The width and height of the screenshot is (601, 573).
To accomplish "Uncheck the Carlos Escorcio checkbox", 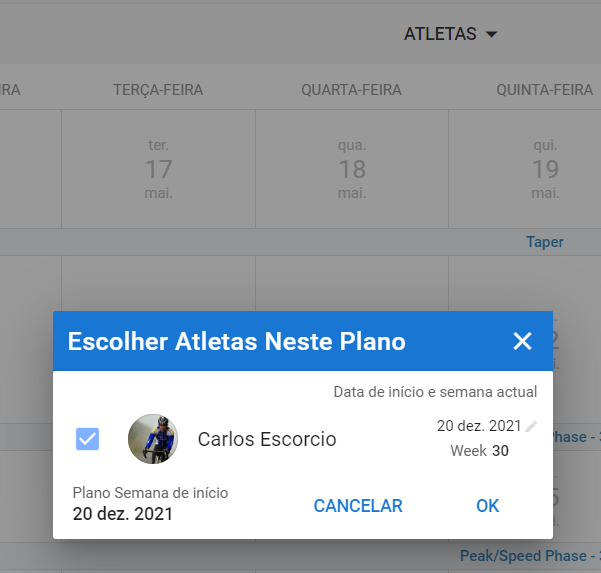I will coord(87,439).
